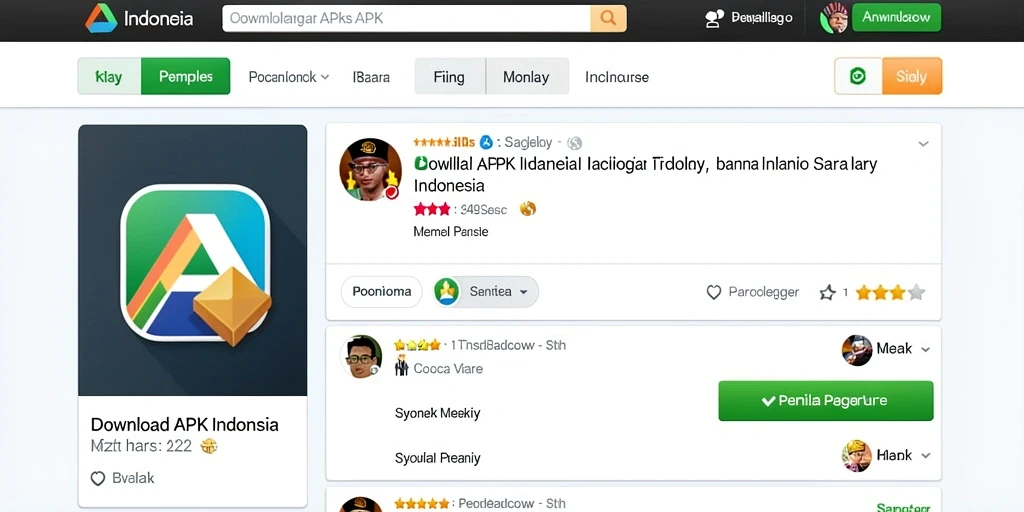
Task: Switch to the Pemples tab
Action: 185,76
